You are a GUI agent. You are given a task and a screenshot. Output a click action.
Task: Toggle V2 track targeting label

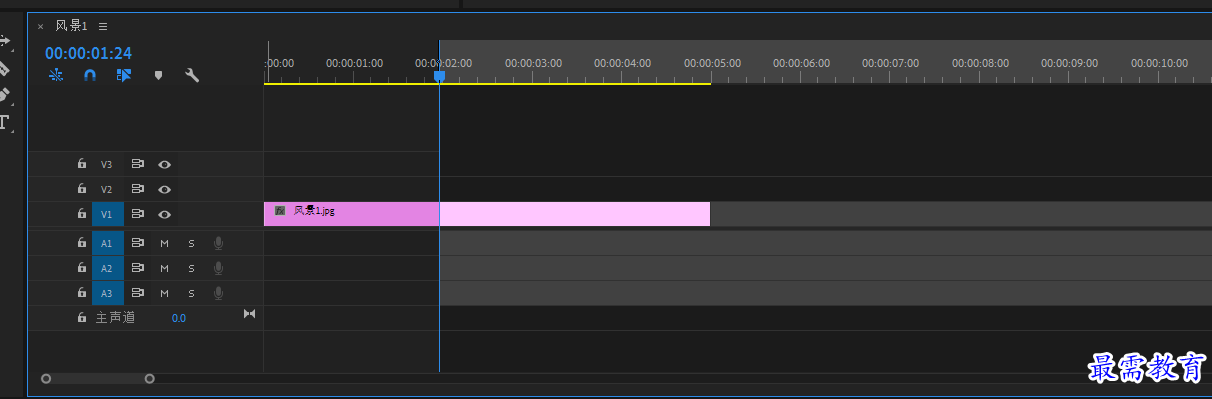[x=107, y=189]
